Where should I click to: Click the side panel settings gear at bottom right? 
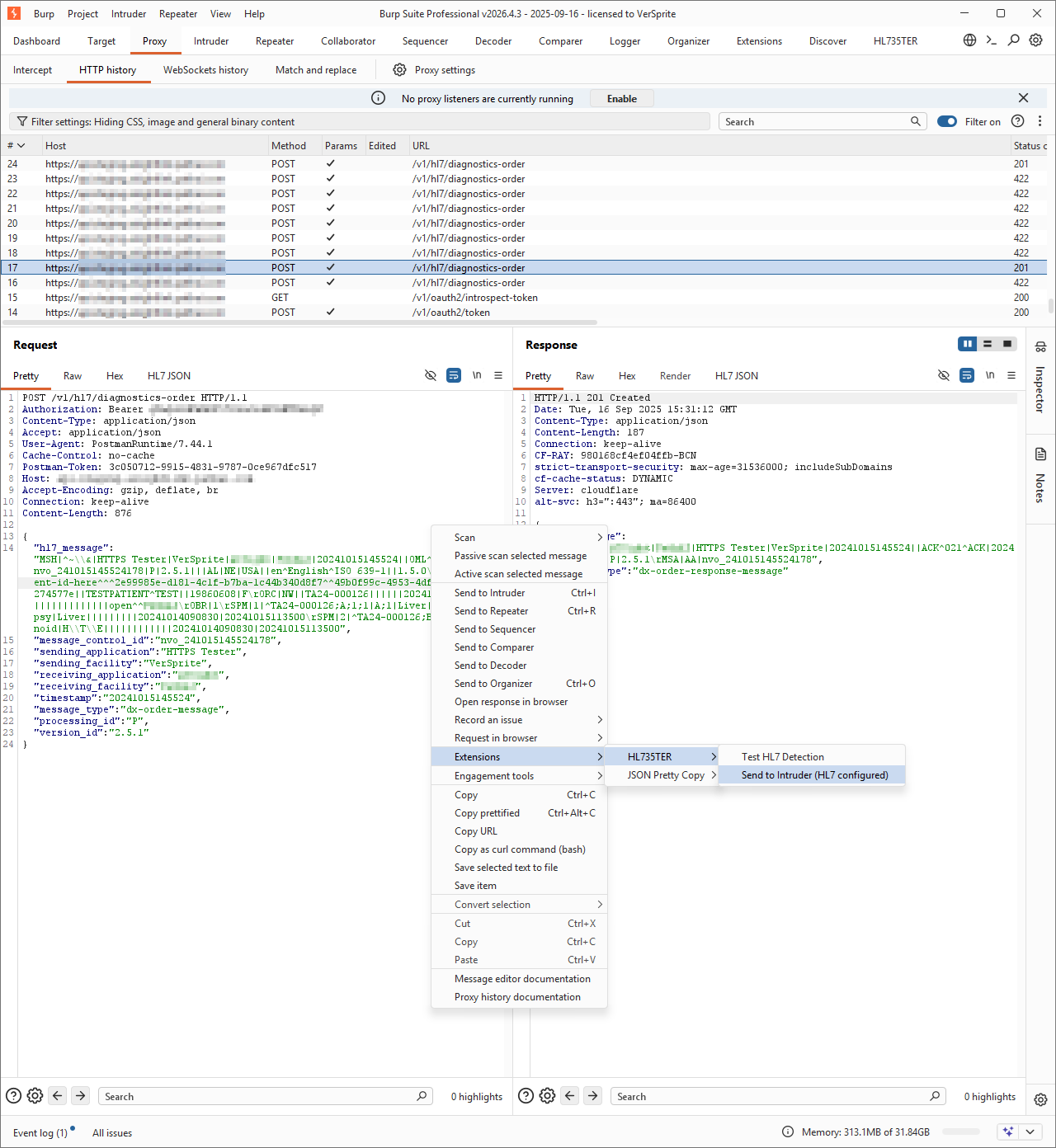(1040, 1099)
